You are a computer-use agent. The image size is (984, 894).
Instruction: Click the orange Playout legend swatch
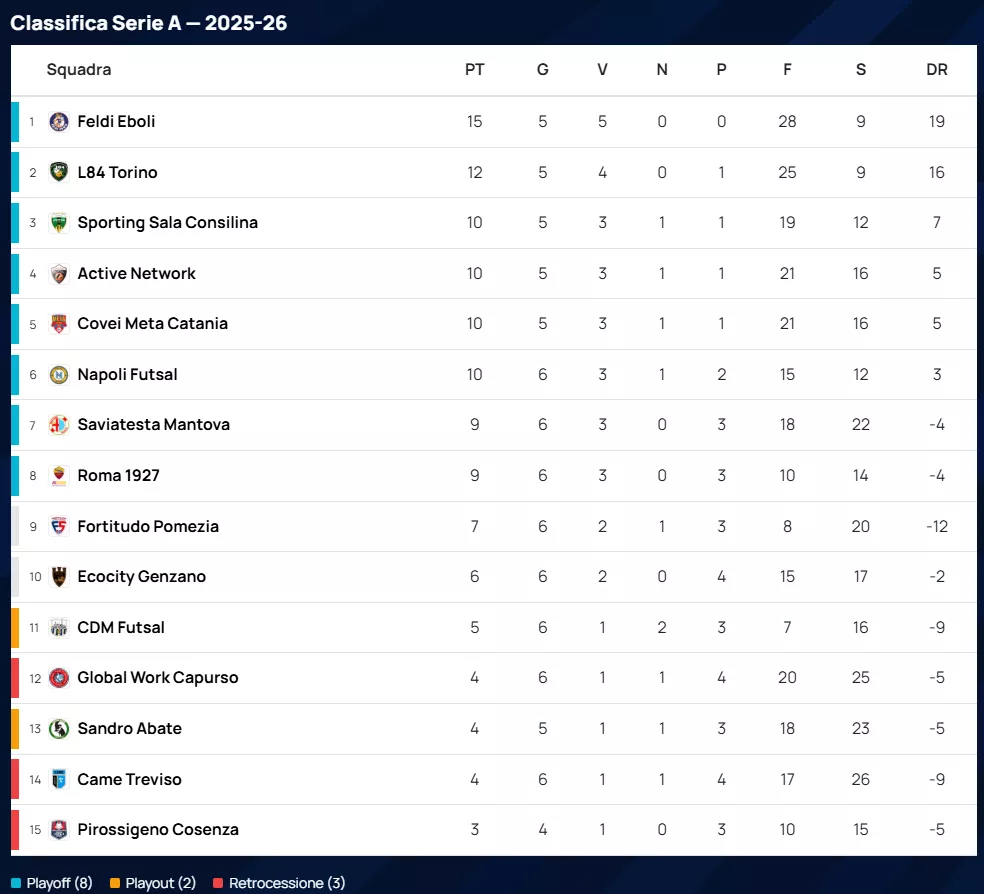(115, 883)
